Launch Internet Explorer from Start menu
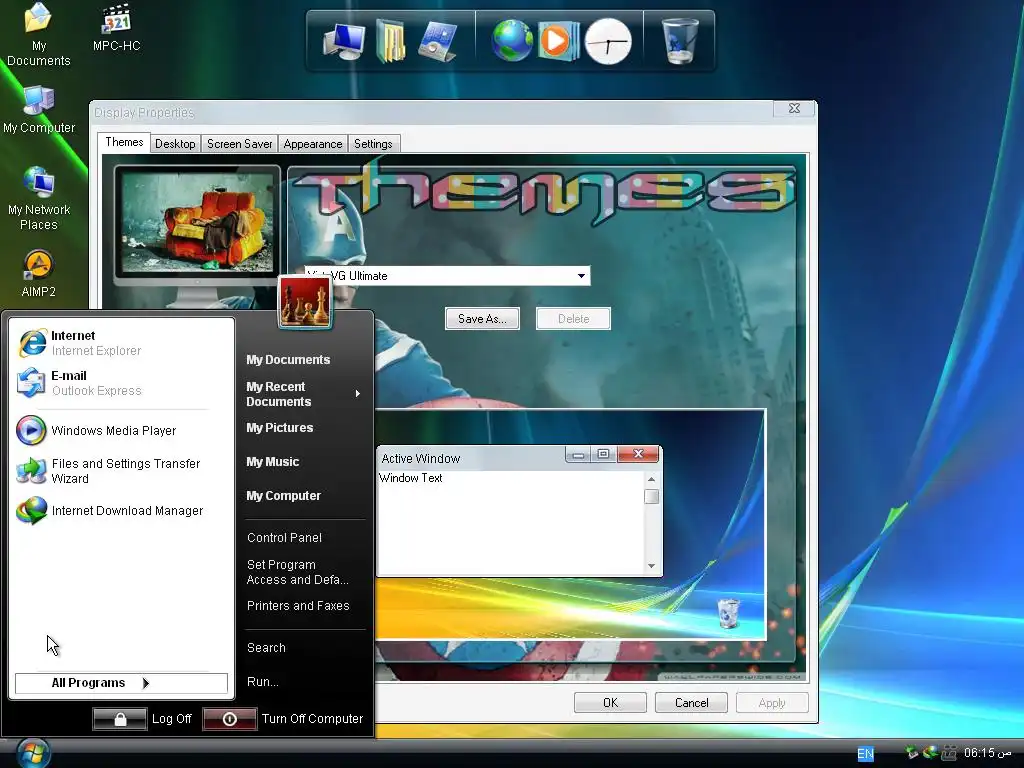The height and width of the screenshot is (768, 1024). tap(122, 343)
